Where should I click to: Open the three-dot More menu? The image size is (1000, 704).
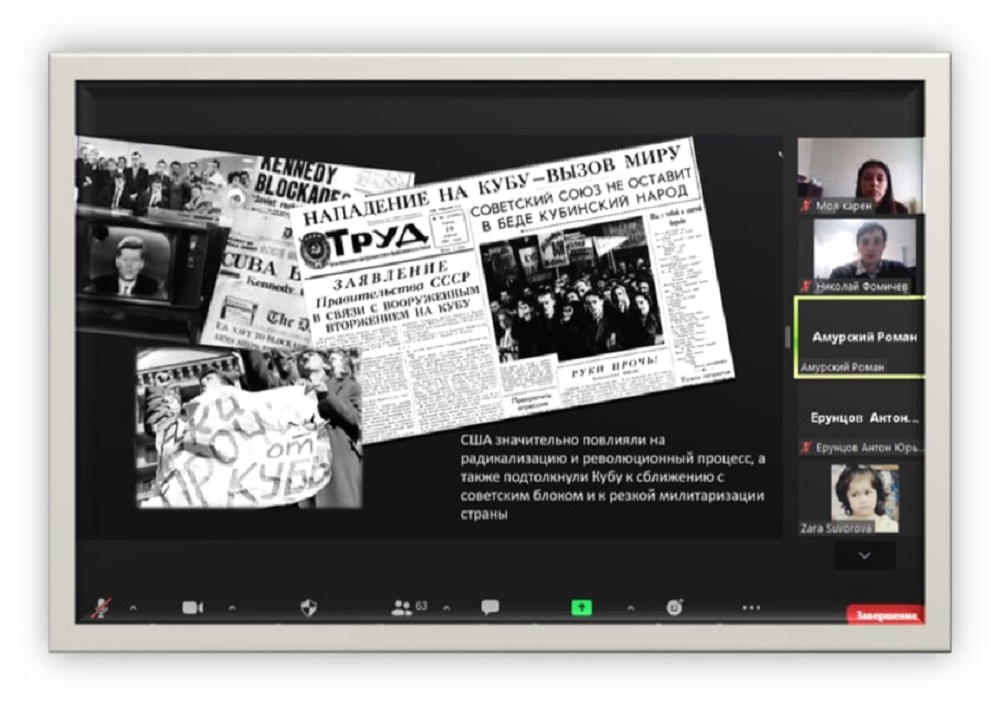click(x=751, y=607)
